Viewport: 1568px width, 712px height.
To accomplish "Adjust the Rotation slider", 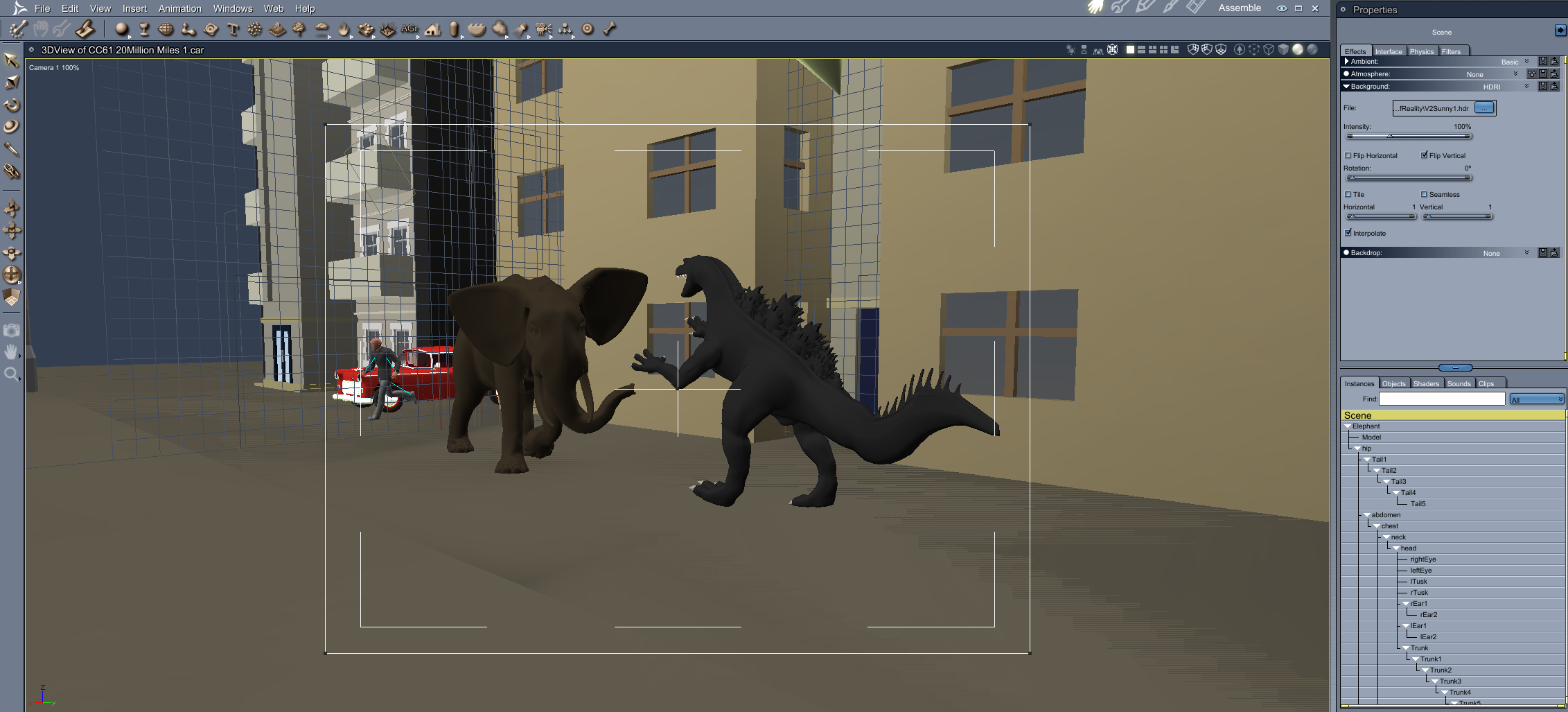I will (1407, 177).
